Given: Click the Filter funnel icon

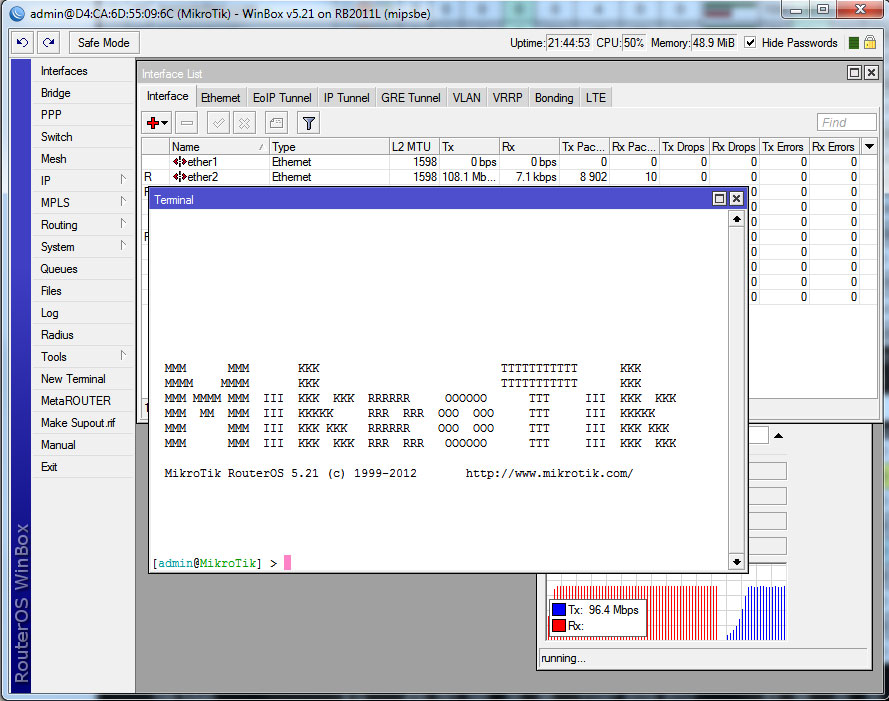Looking at the screenshot, I should pyautogui.click(x=309, y=122).
